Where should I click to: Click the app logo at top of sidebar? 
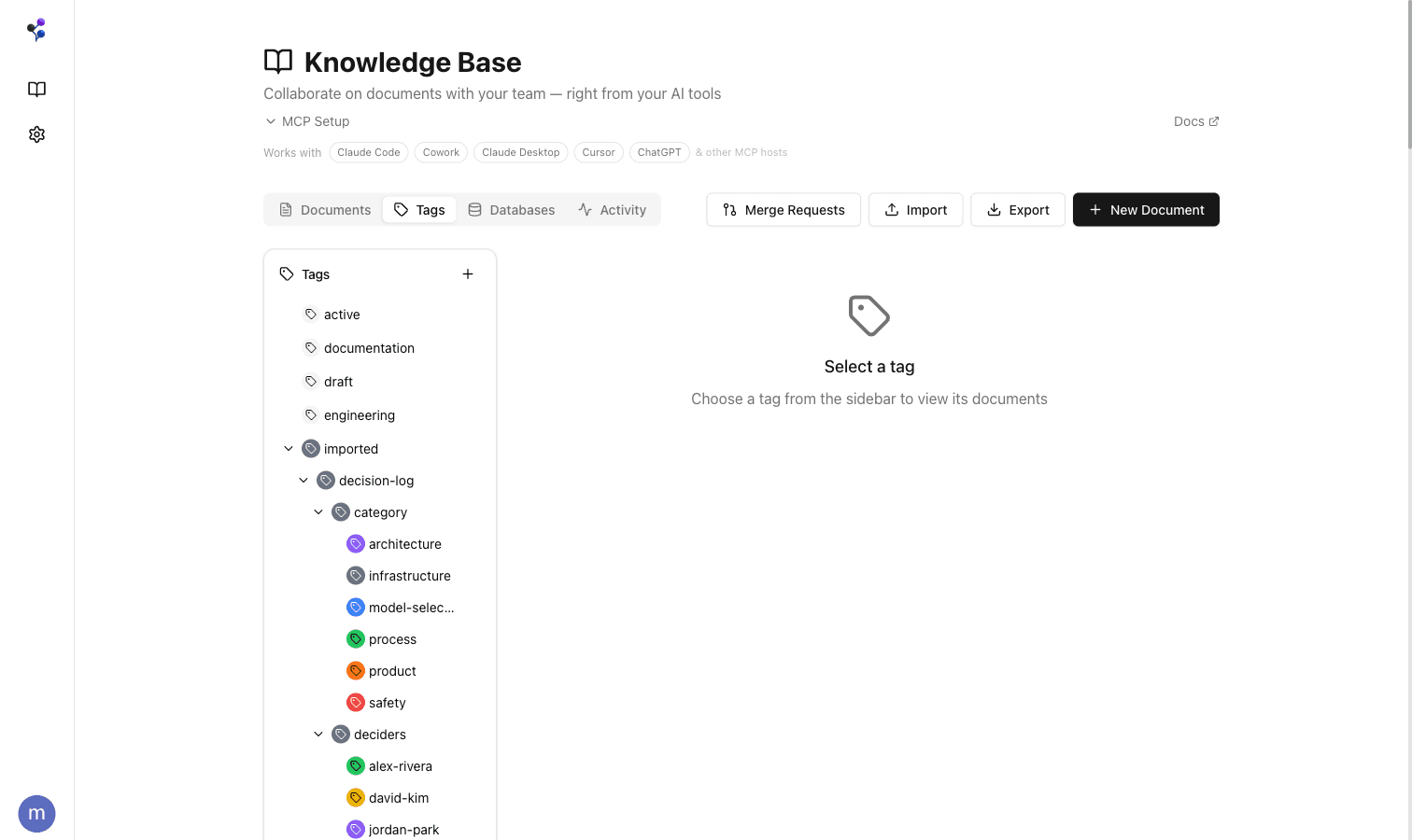click(36, 29)
